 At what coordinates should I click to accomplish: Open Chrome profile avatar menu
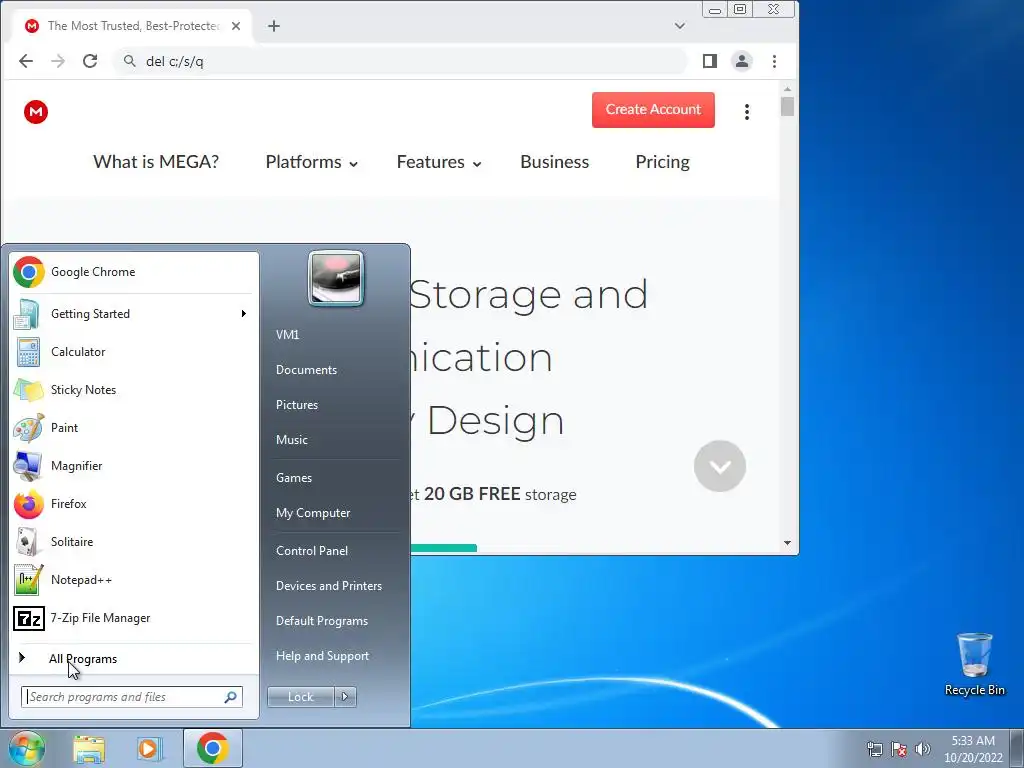pos(742,61)
